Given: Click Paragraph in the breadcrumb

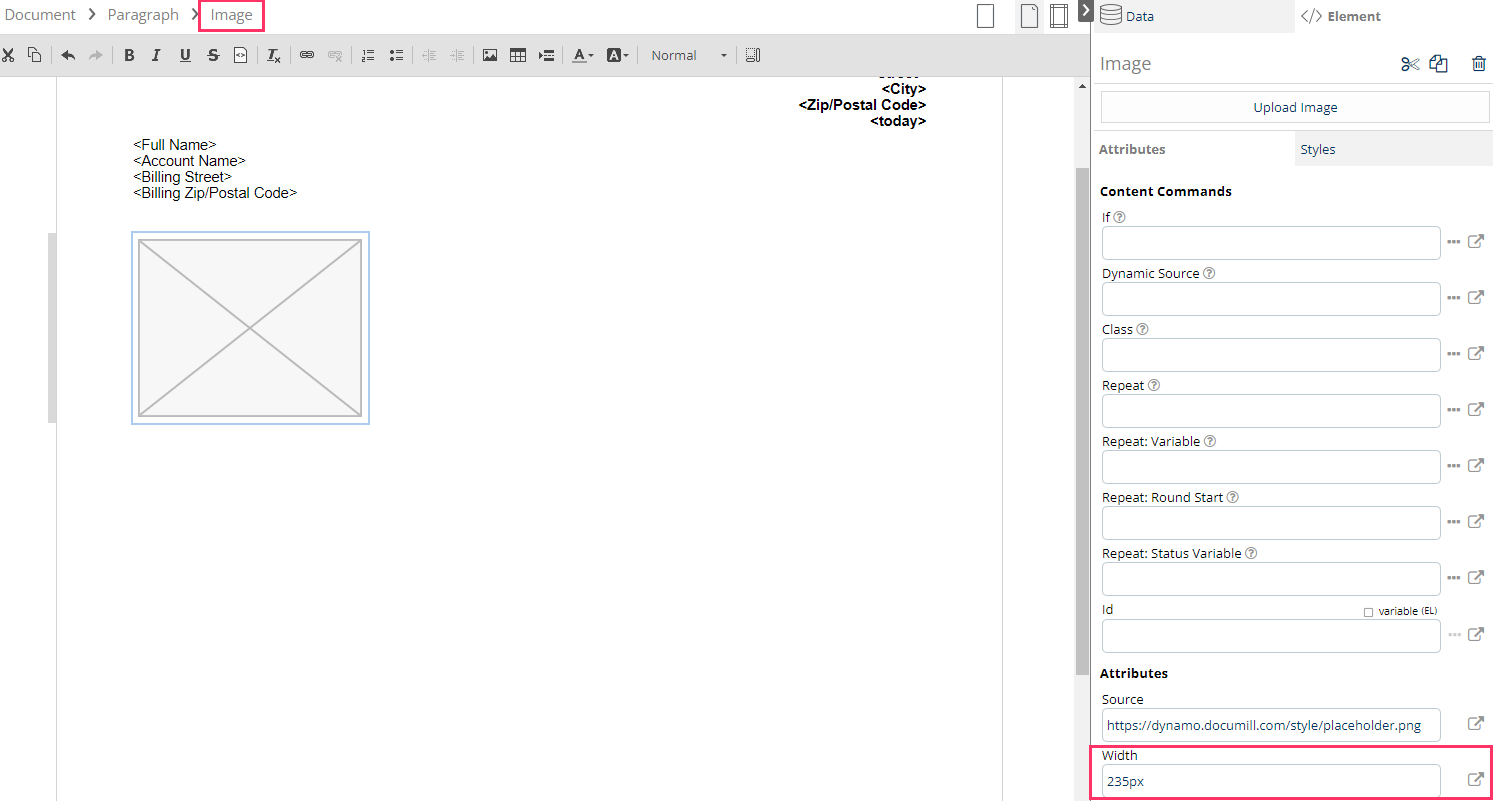Looking at the screenshot, I should coord(143,15).
